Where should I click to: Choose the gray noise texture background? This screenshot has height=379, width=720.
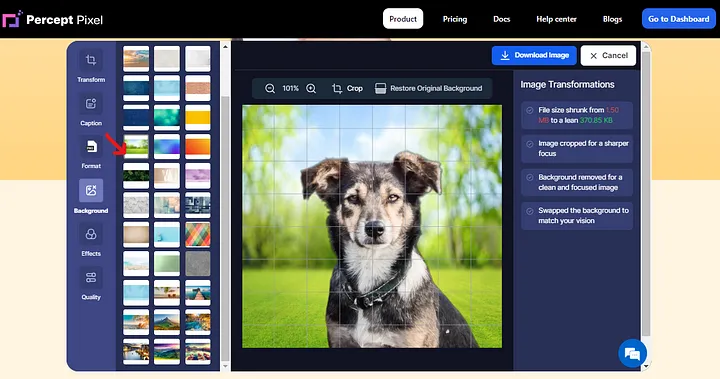[198, 263]
